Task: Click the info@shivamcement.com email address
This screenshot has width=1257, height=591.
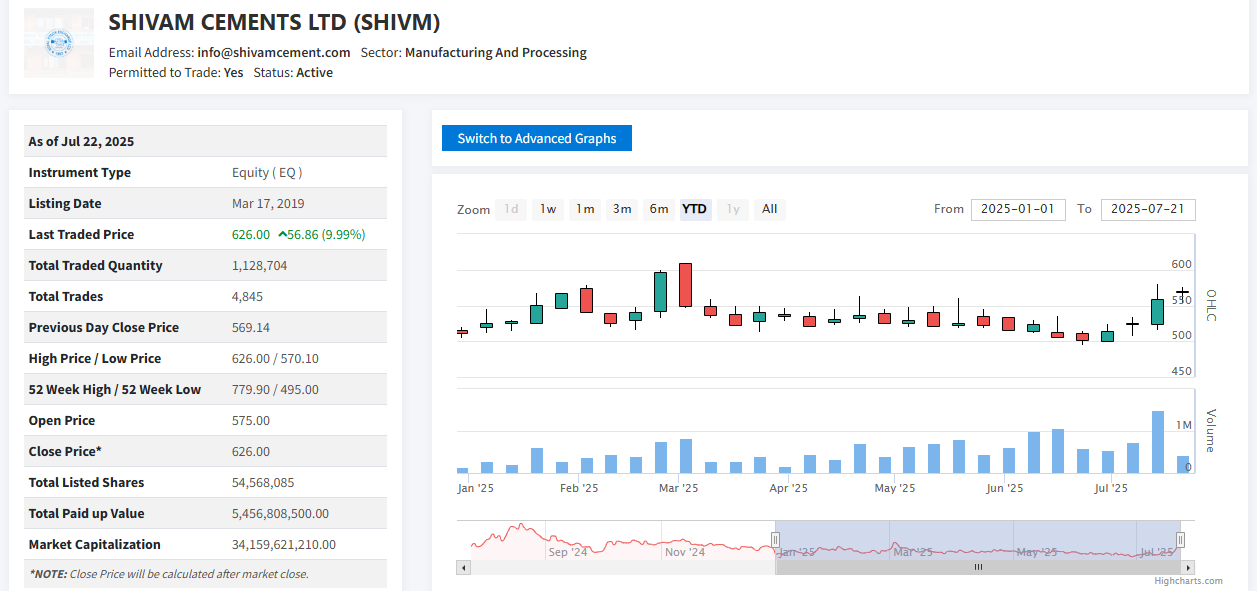Action: point(274,52)
